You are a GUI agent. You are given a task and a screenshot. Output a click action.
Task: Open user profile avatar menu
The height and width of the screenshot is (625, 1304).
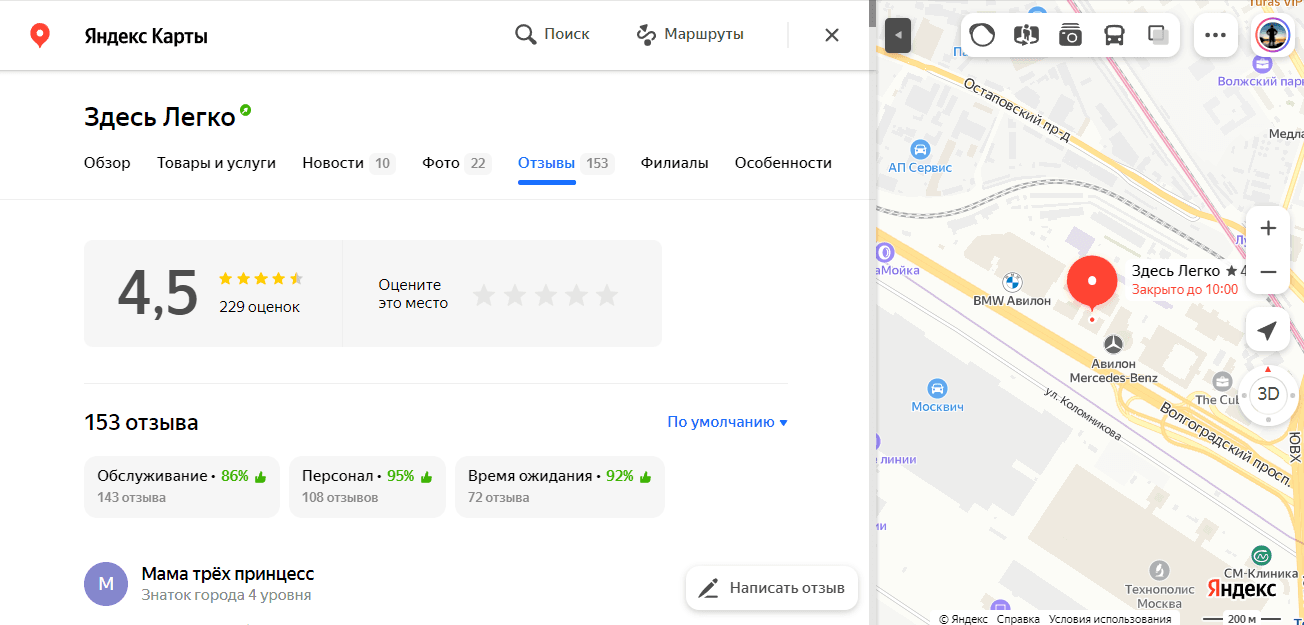(1271, 34)
